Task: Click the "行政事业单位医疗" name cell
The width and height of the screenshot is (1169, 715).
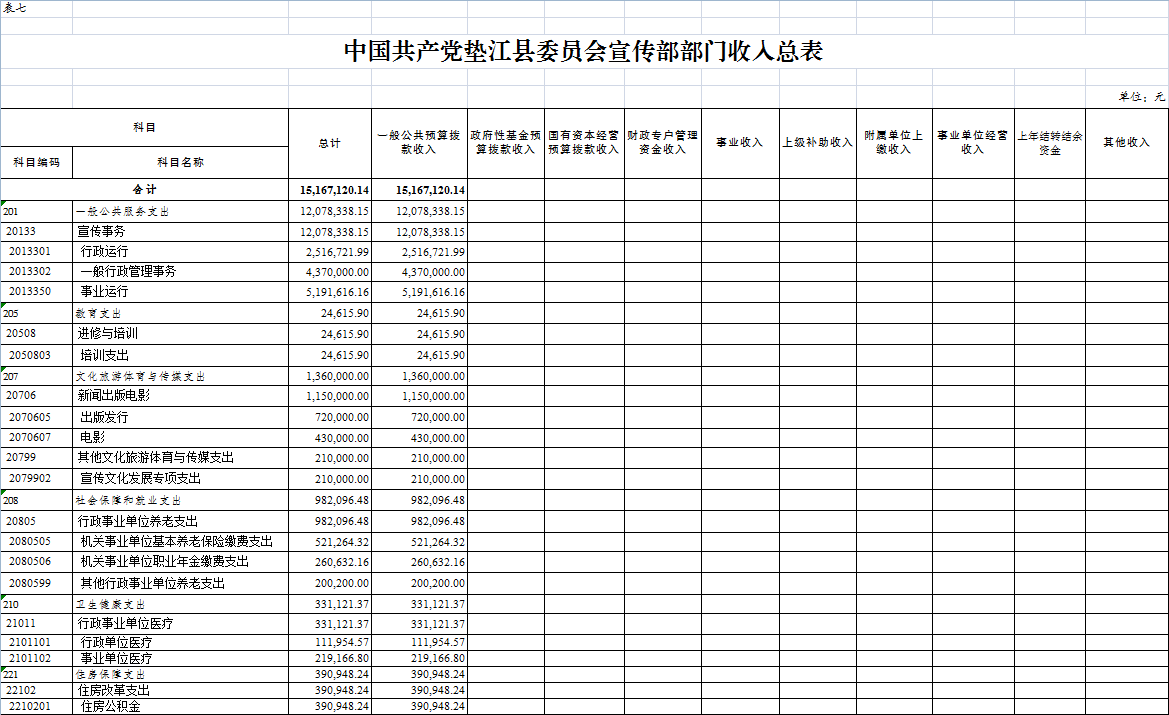Action: coord(180,623)
